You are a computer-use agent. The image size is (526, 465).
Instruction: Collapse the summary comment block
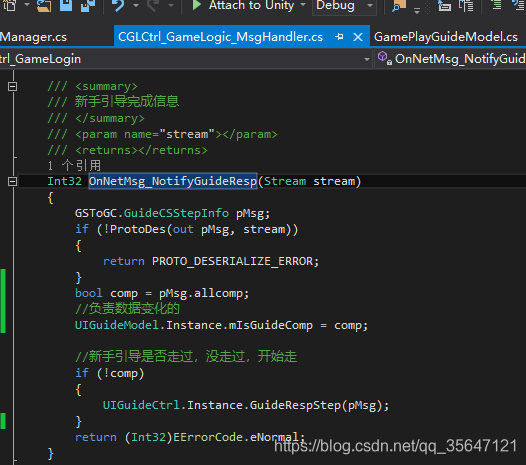click(x=12, y=87)
